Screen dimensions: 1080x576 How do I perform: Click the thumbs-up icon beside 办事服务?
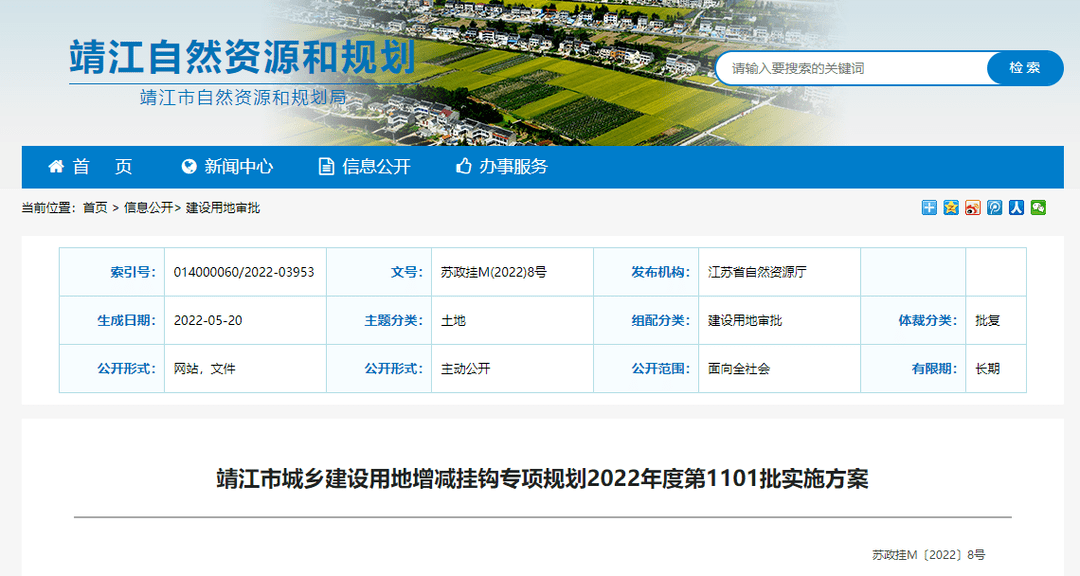point(463,166)
